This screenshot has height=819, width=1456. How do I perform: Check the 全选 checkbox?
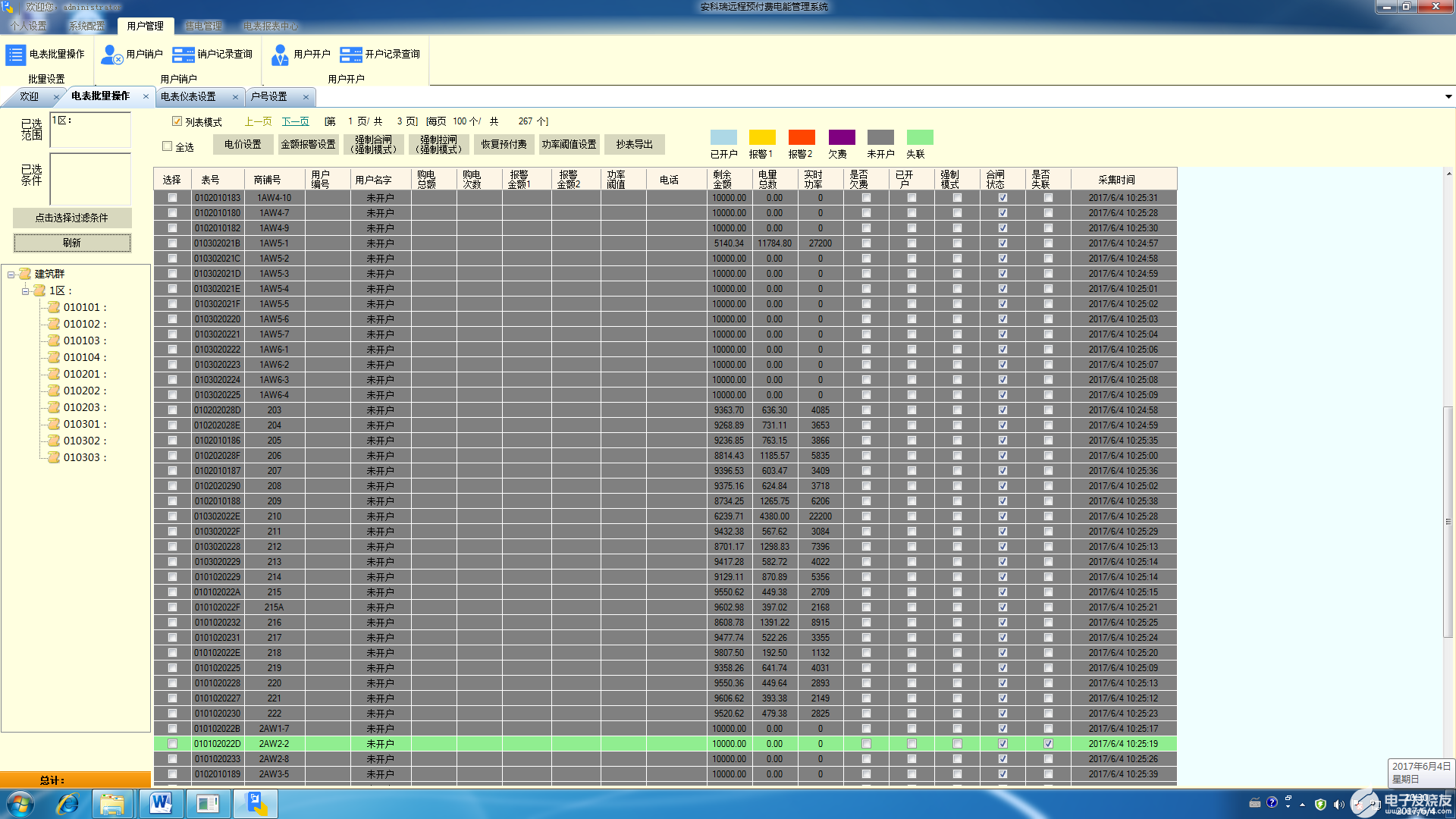(x=168, y=146)
